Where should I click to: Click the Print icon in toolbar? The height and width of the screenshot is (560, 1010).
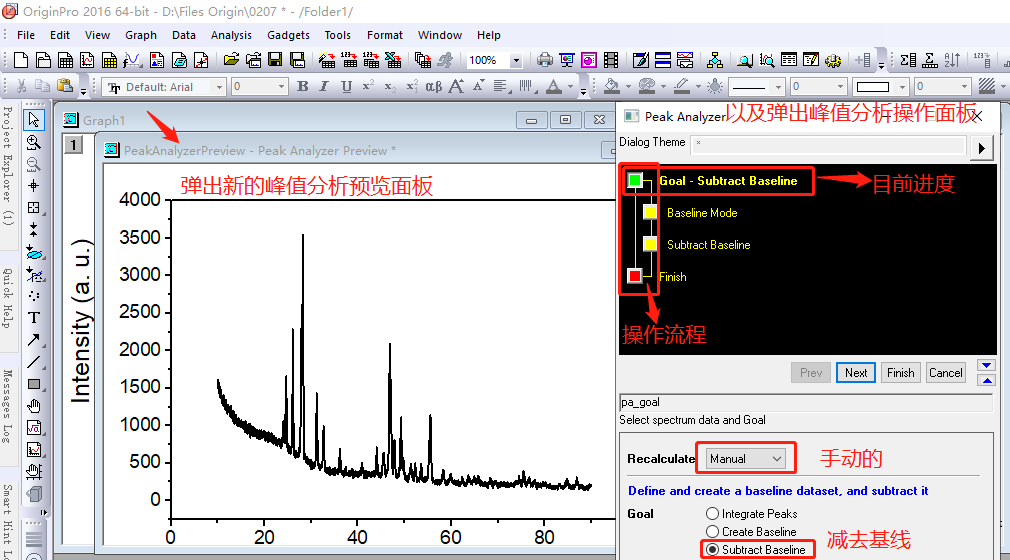pos(545,61)
